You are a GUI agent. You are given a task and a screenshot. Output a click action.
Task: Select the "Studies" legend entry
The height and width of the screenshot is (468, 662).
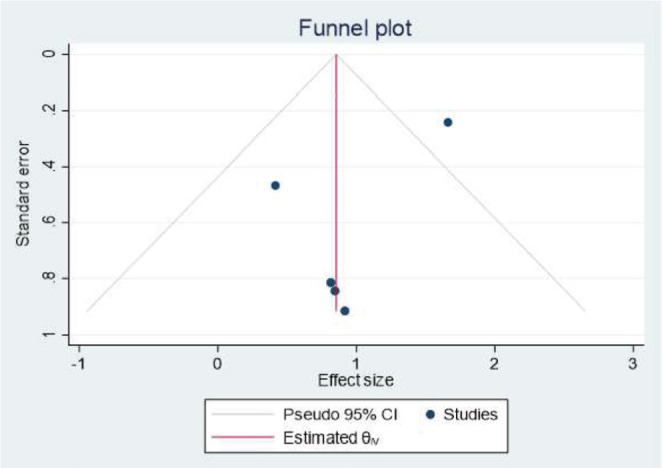click(474, 411)
